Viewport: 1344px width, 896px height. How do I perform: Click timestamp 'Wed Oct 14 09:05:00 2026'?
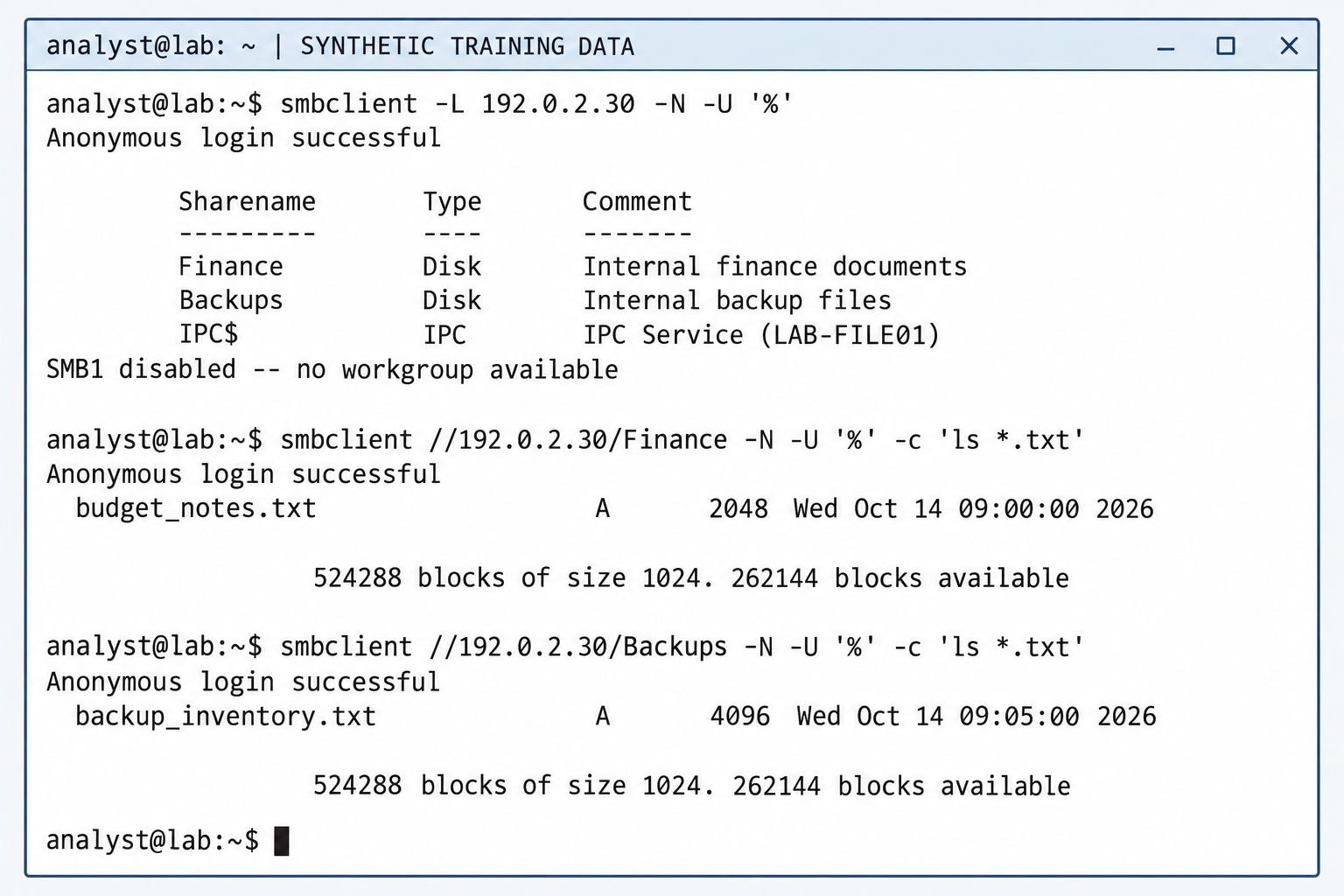coord(976,717)
